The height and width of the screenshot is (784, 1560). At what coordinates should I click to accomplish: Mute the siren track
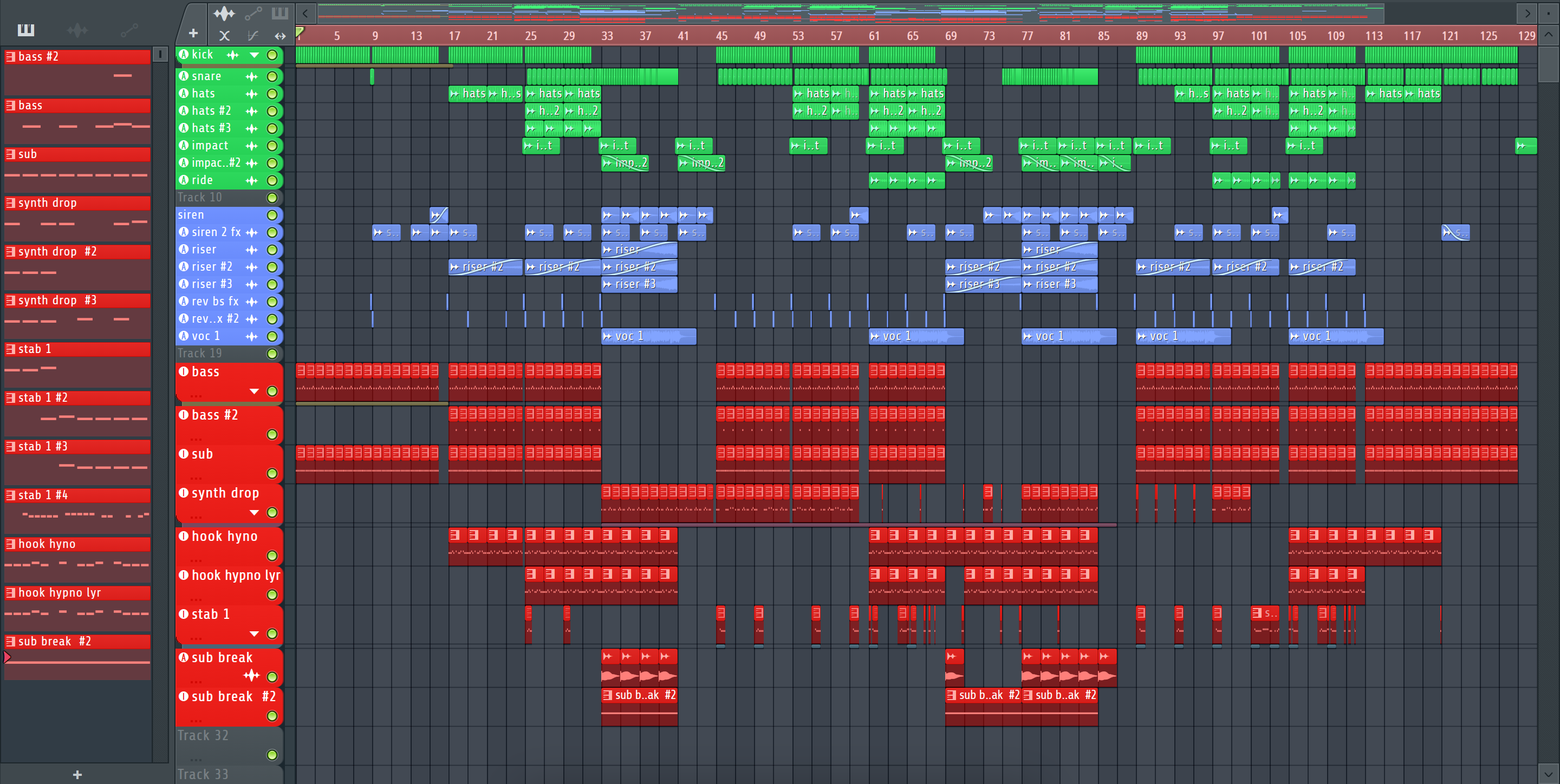click(x=272, y=215)
